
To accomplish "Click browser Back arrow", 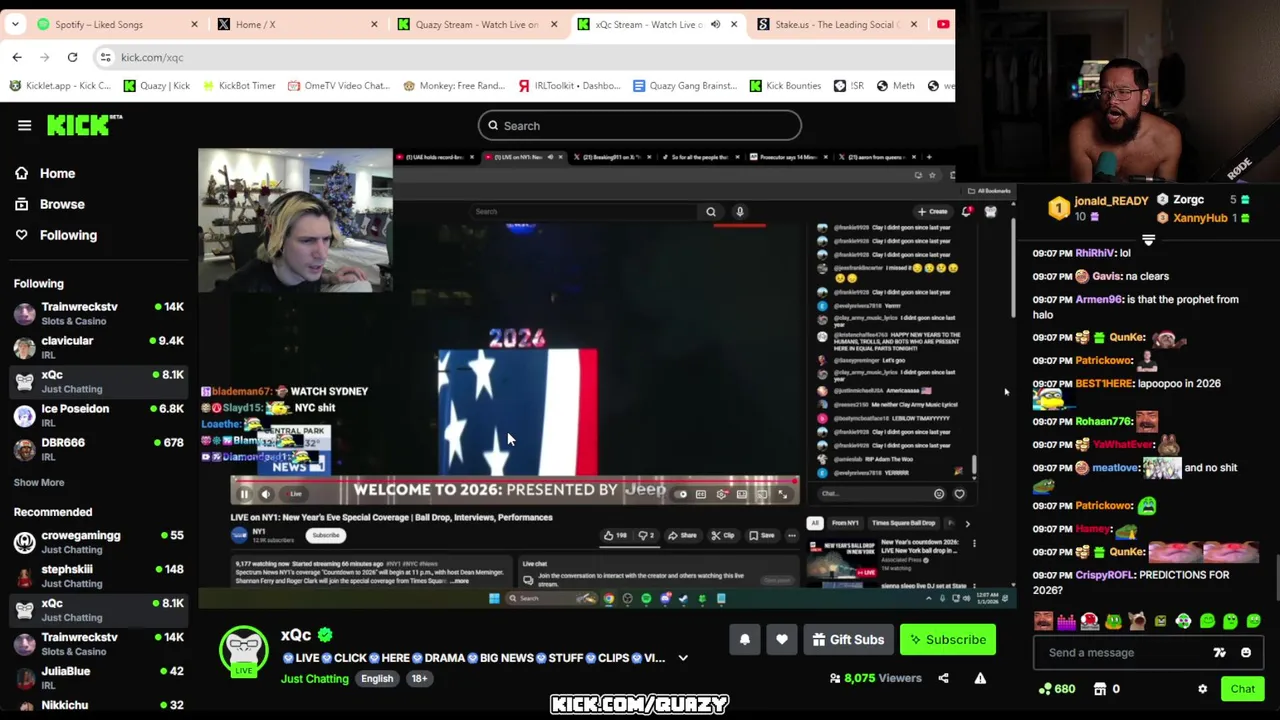I will (17, 57).
